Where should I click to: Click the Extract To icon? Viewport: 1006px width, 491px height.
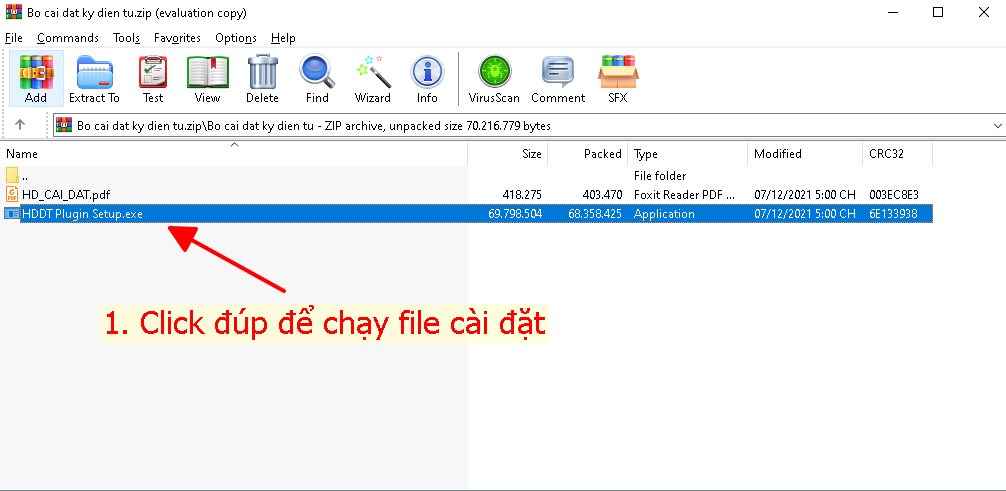(94, 78)
